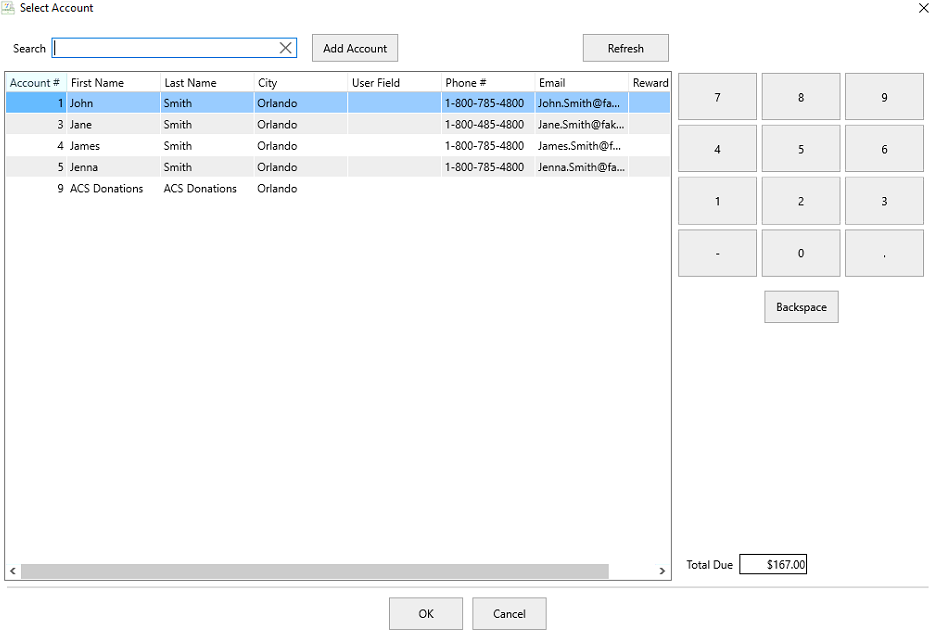The width and height of the screenshot is (935, 641).
Task: Tap the keypad minus button
Action: (x=717, y=253)
